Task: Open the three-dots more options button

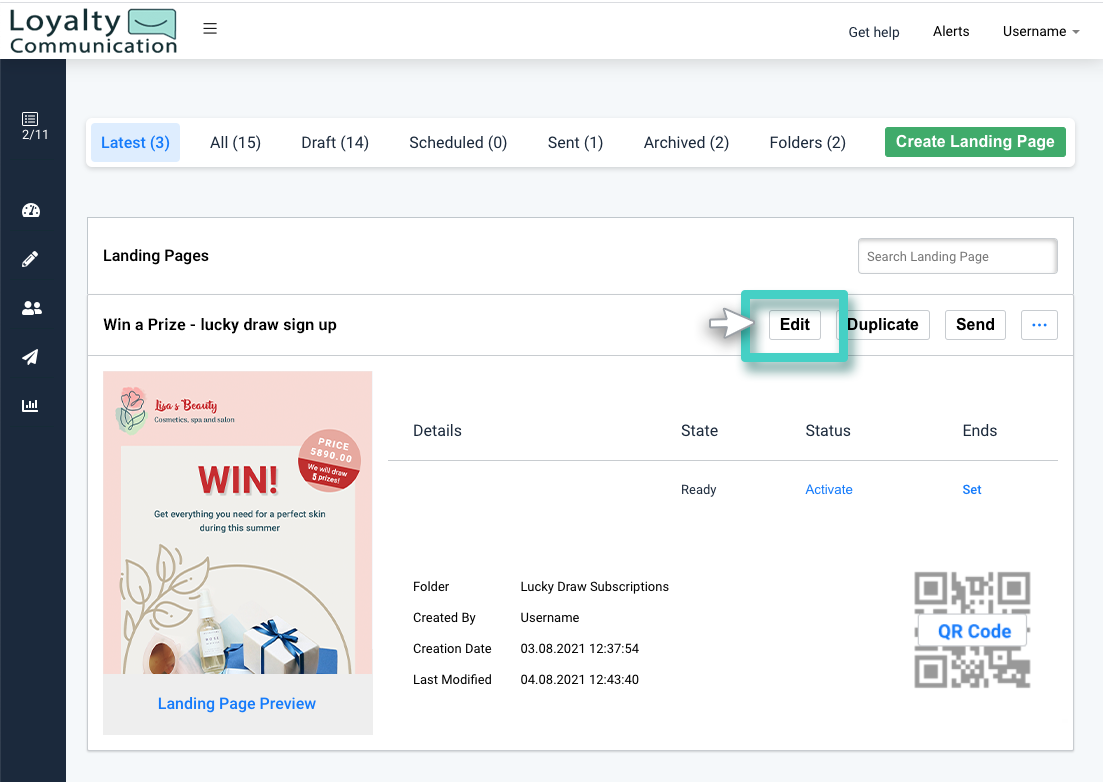Action: click(1039, 325)
